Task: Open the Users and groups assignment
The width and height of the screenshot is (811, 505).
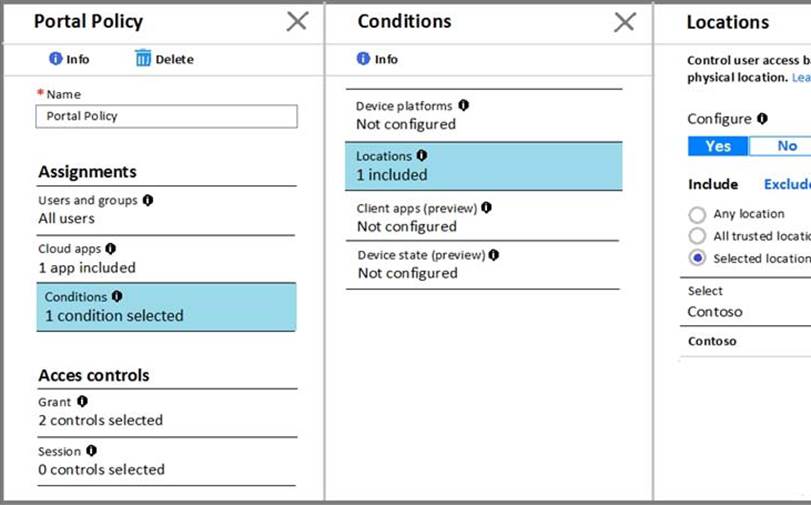Action: click(x=167, y=209)
